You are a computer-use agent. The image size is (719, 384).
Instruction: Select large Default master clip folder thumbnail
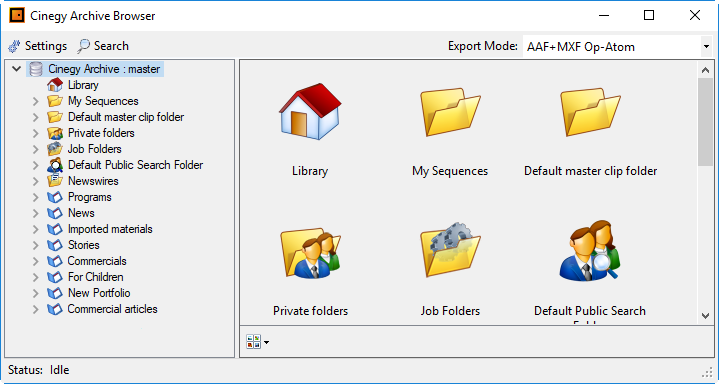[590, 112]
